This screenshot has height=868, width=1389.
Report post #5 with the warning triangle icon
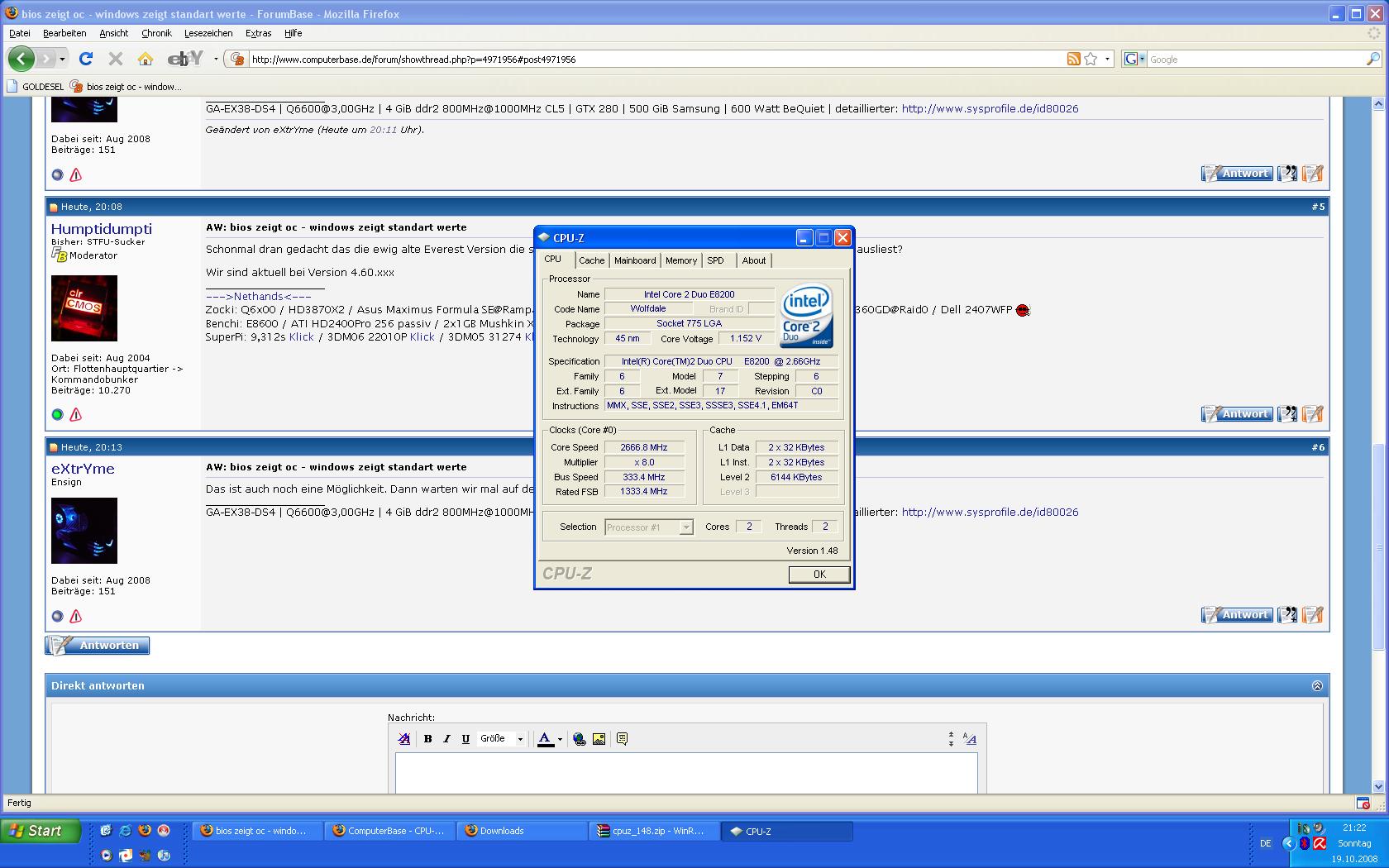pyautogui.click(x=76, y=414)
